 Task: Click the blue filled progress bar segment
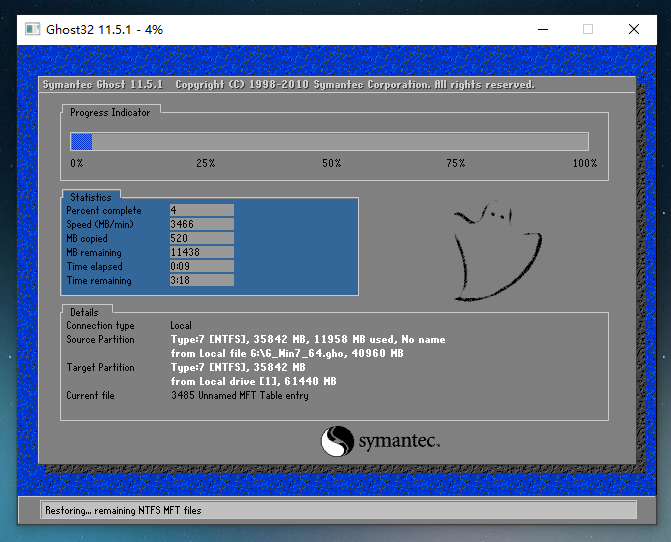(x=82, y=141)
